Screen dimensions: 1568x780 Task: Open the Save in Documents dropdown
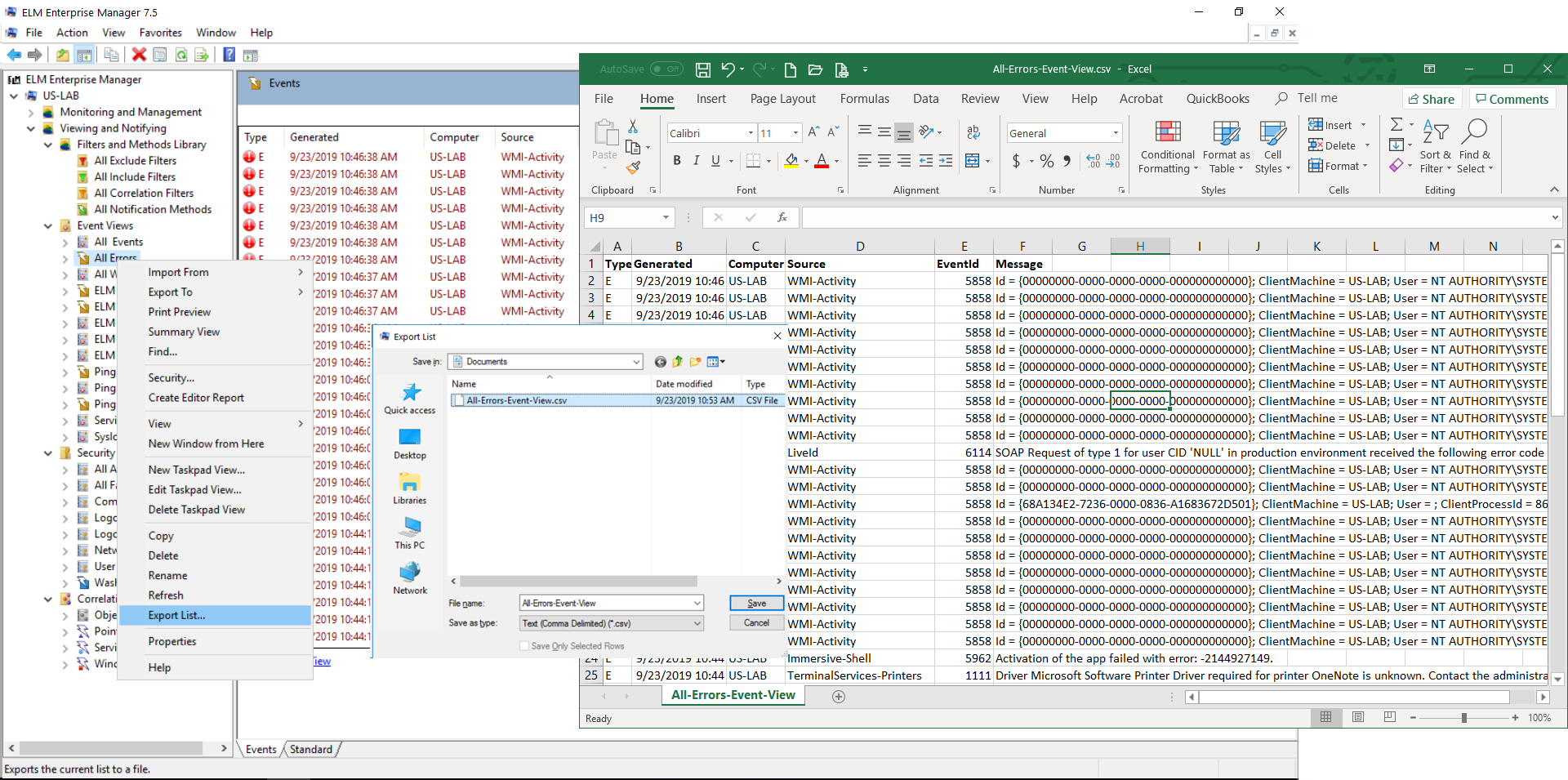click(x=635, y=362)
